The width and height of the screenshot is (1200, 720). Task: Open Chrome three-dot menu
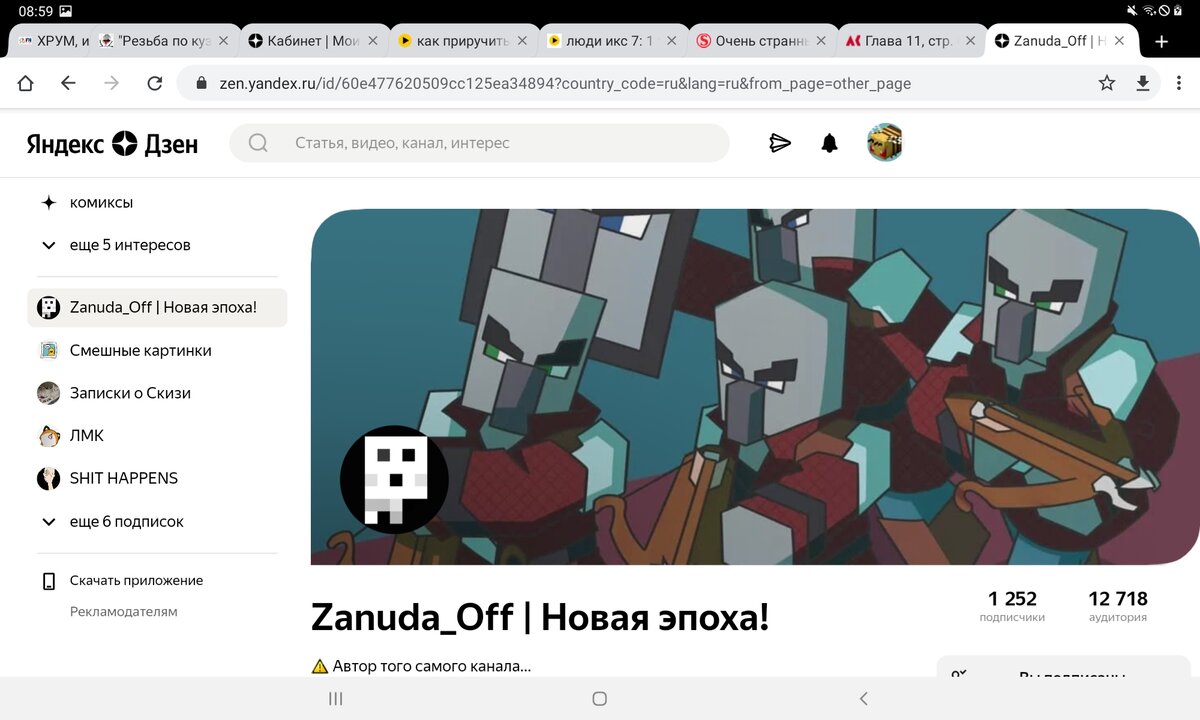coord(1181,84)
